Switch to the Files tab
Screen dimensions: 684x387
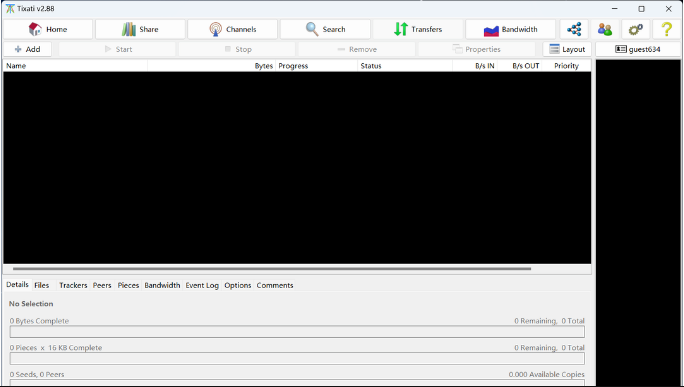pos(41,285)
